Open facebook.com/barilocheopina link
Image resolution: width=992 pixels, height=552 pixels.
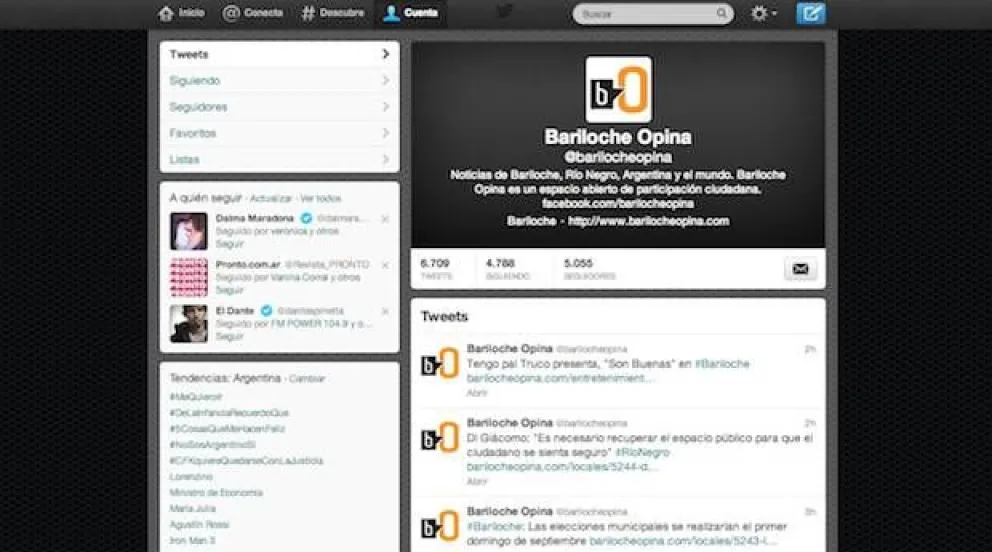click(x=618, y=204)
